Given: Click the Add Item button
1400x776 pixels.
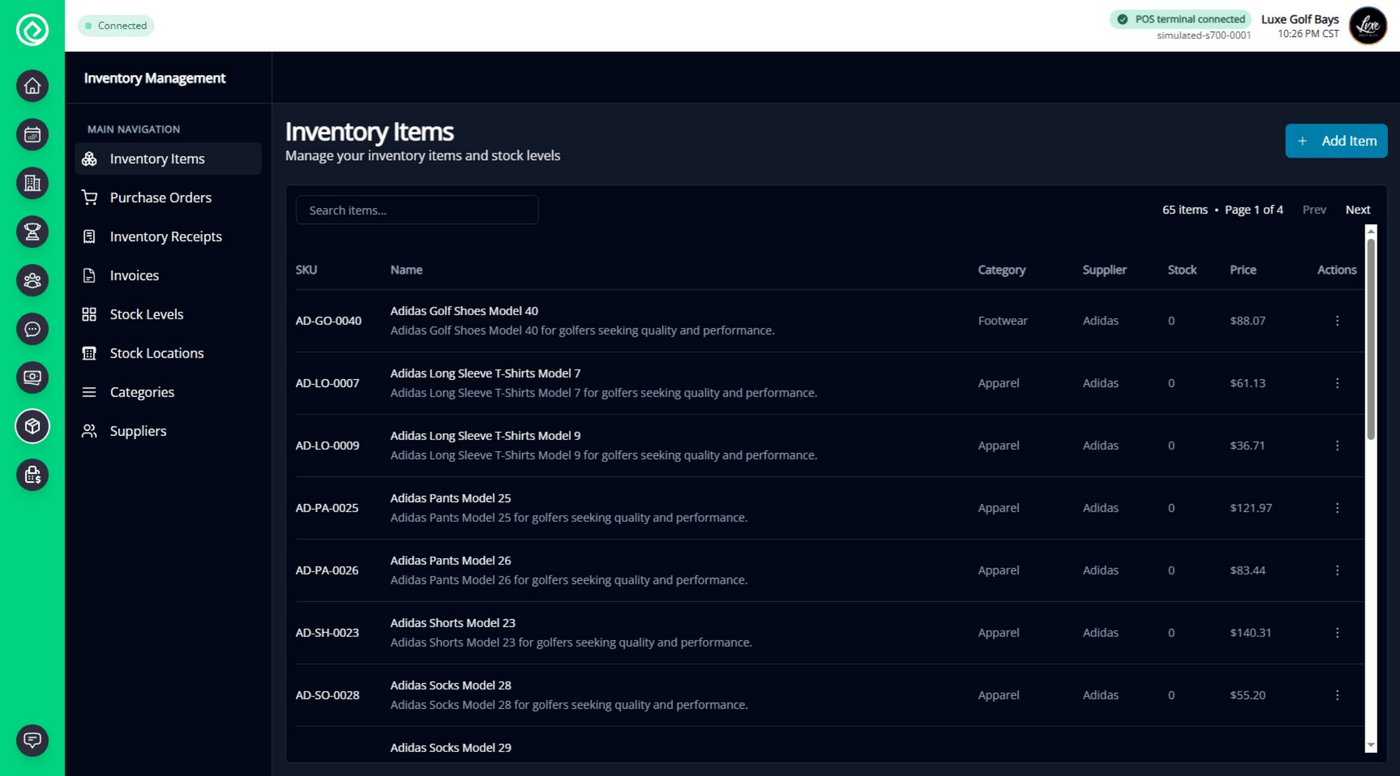Looking at the screenshot, I should [x=1336, y=141].
